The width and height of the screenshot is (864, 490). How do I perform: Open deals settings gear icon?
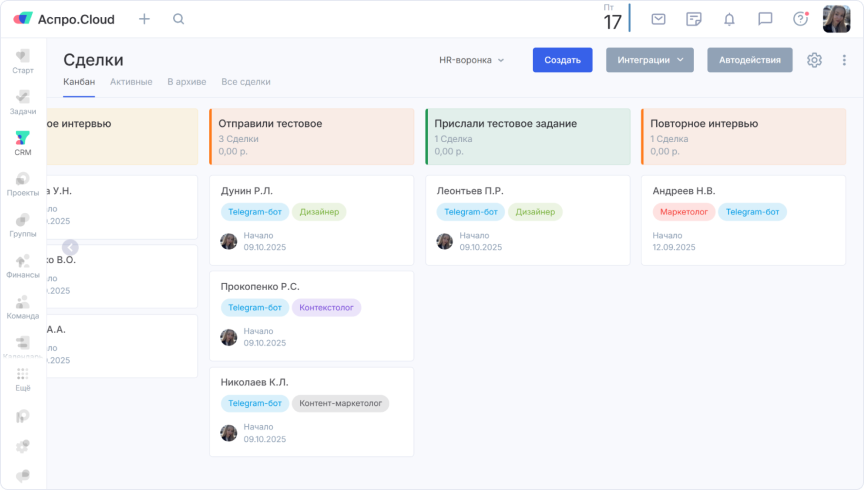tap(814, 60)
